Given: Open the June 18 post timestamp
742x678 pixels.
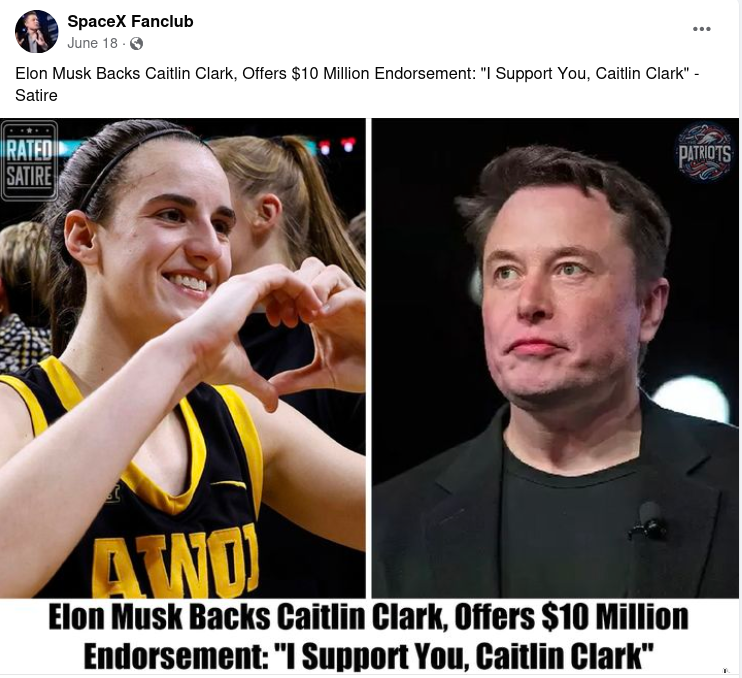Looking at the screenshot, I should pos(92,43).
